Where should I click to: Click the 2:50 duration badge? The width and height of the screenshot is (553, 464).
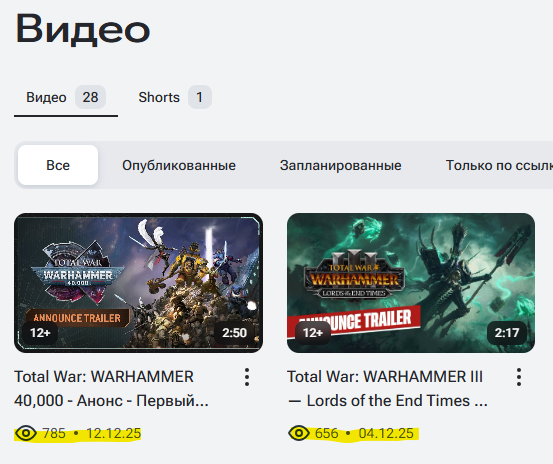234,332
